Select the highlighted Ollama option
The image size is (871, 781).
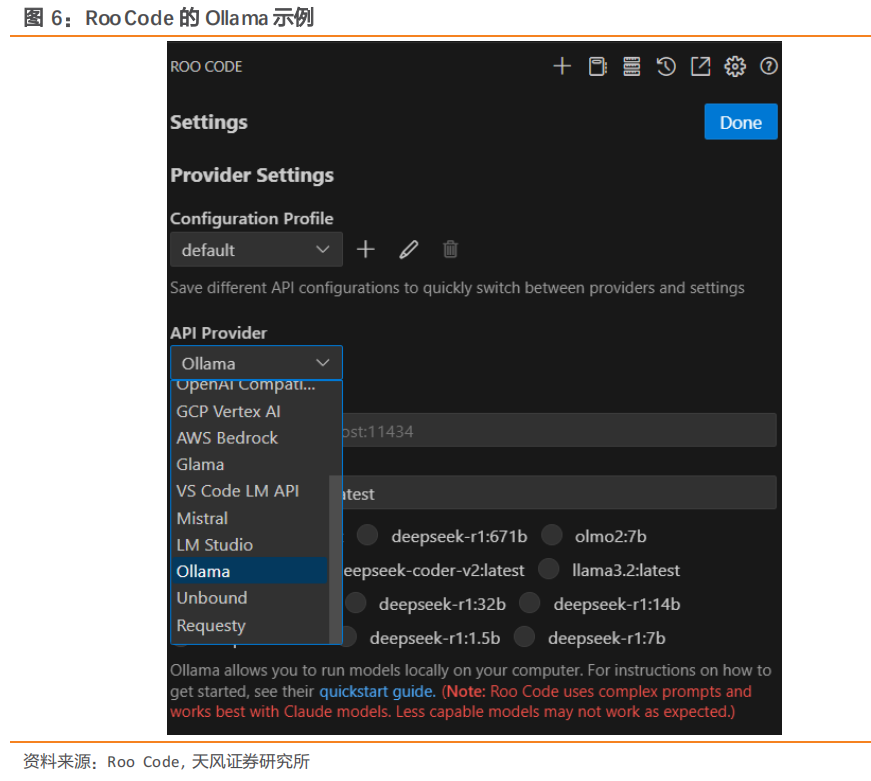[x=250, y=571]
